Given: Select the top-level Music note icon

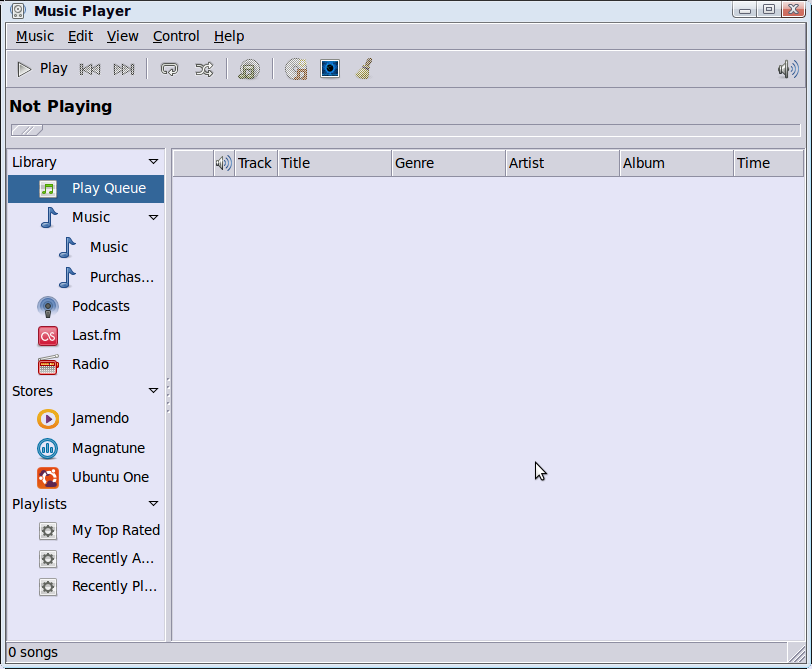Looking at the screenshot, I should click(x=49, y=217).
